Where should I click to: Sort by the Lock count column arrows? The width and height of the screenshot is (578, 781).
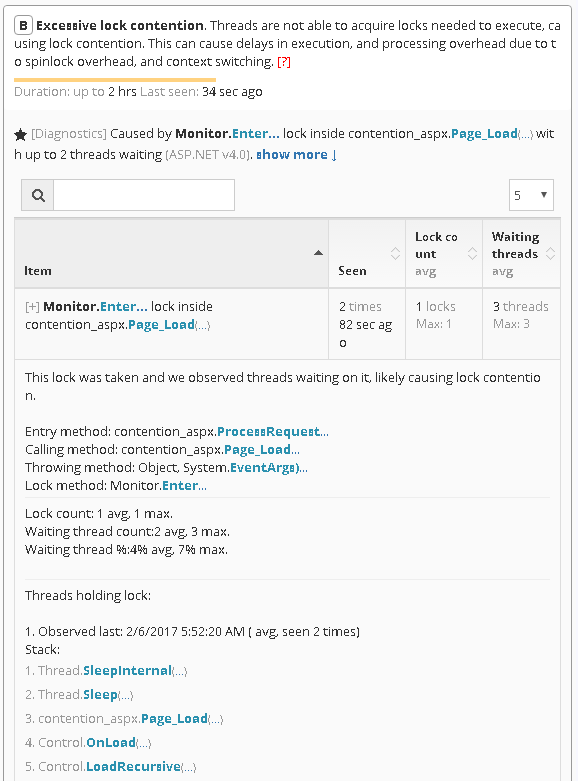[x=472, y=254]
